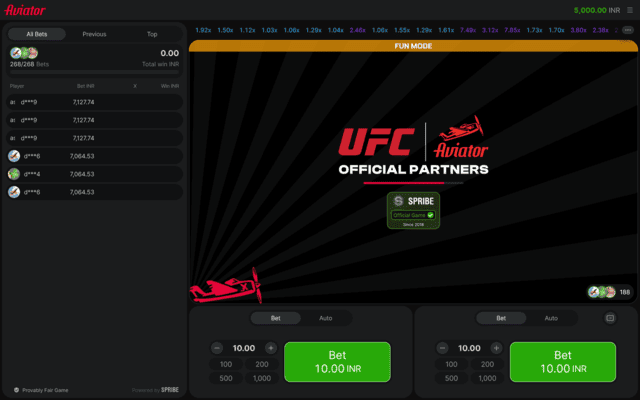Increase the left bet amount with plus
This screenshot has width=640, height=400.
pos(271,348)
